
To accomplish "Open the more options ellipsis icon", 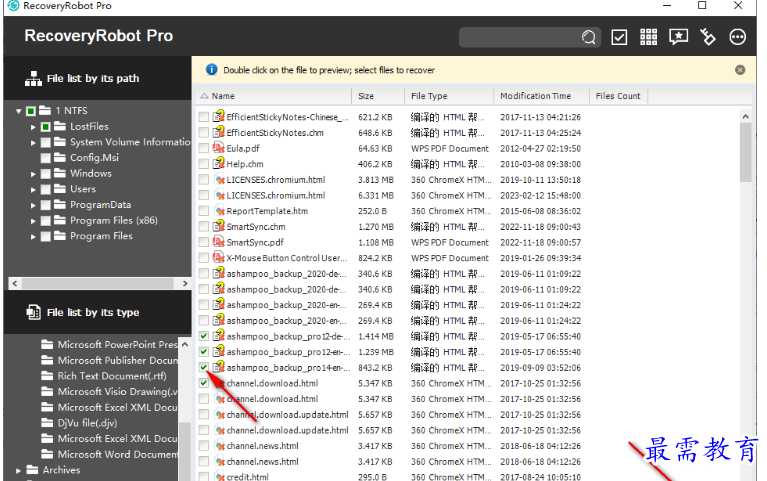I will [738, 37].
